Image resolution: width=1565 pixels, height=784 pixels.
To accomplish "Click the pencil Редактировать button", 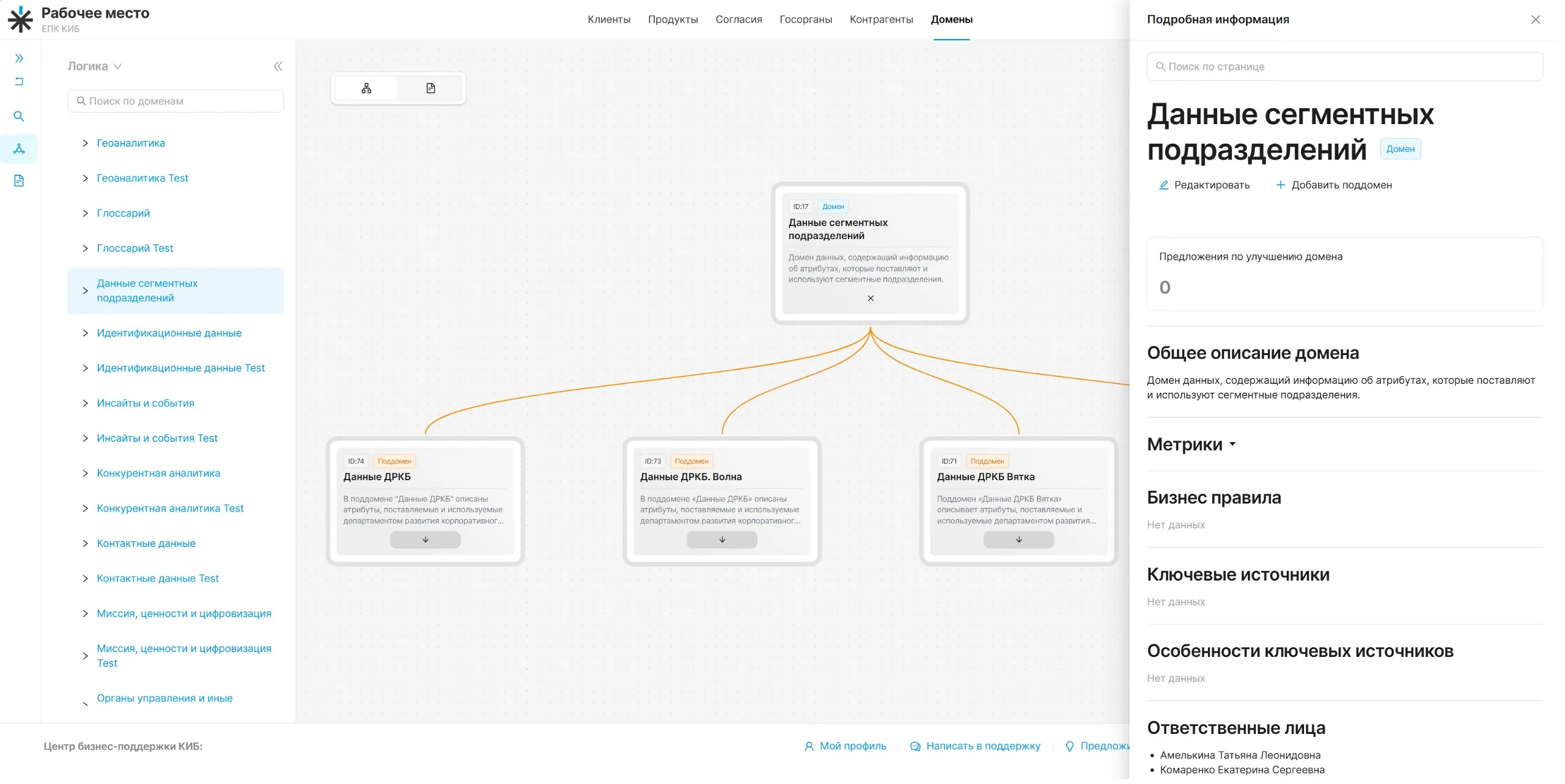I will (1204, 185).
